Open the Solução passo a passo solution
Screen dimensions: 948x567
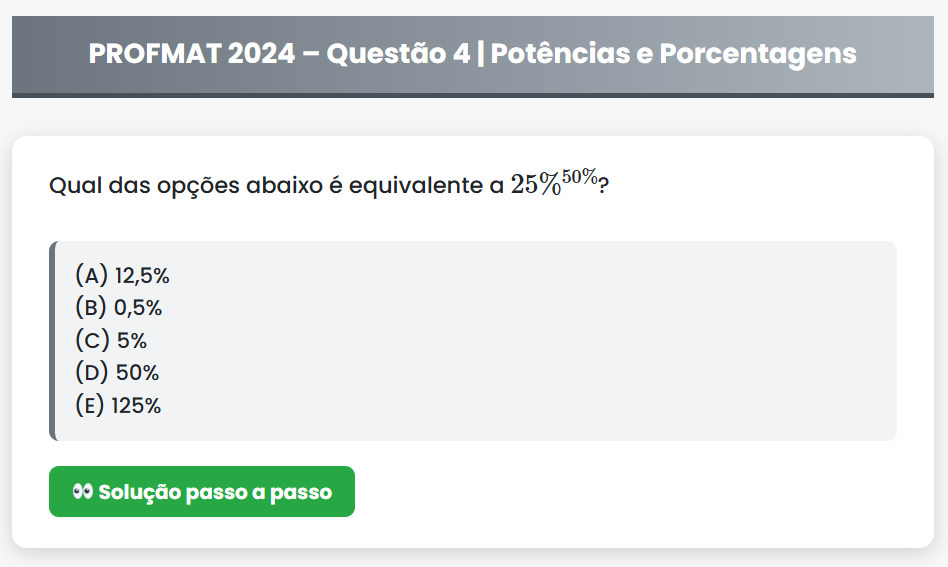(x=202, y=492)
